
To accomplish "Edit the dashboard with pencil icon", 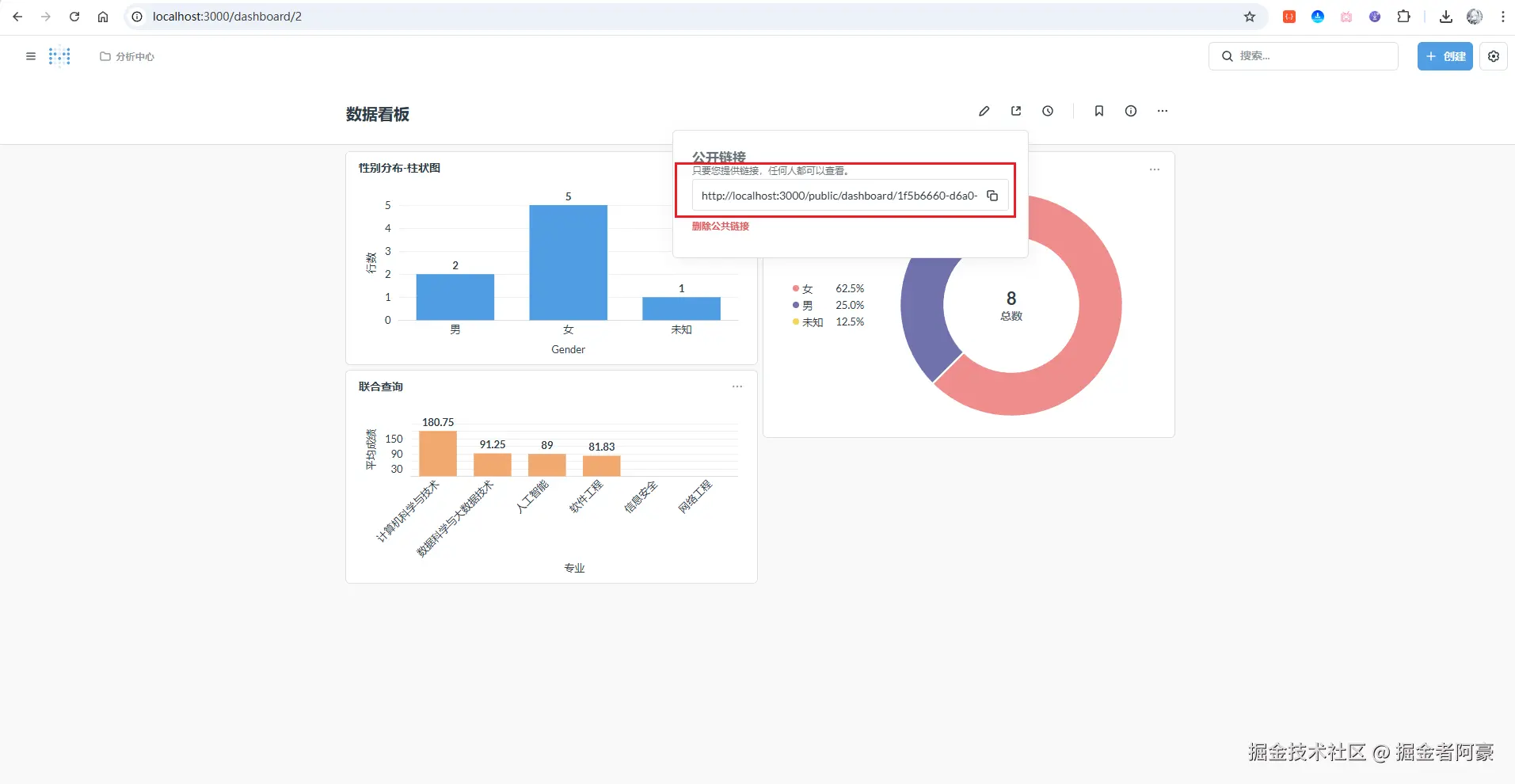I will click(x=984, y=111).
